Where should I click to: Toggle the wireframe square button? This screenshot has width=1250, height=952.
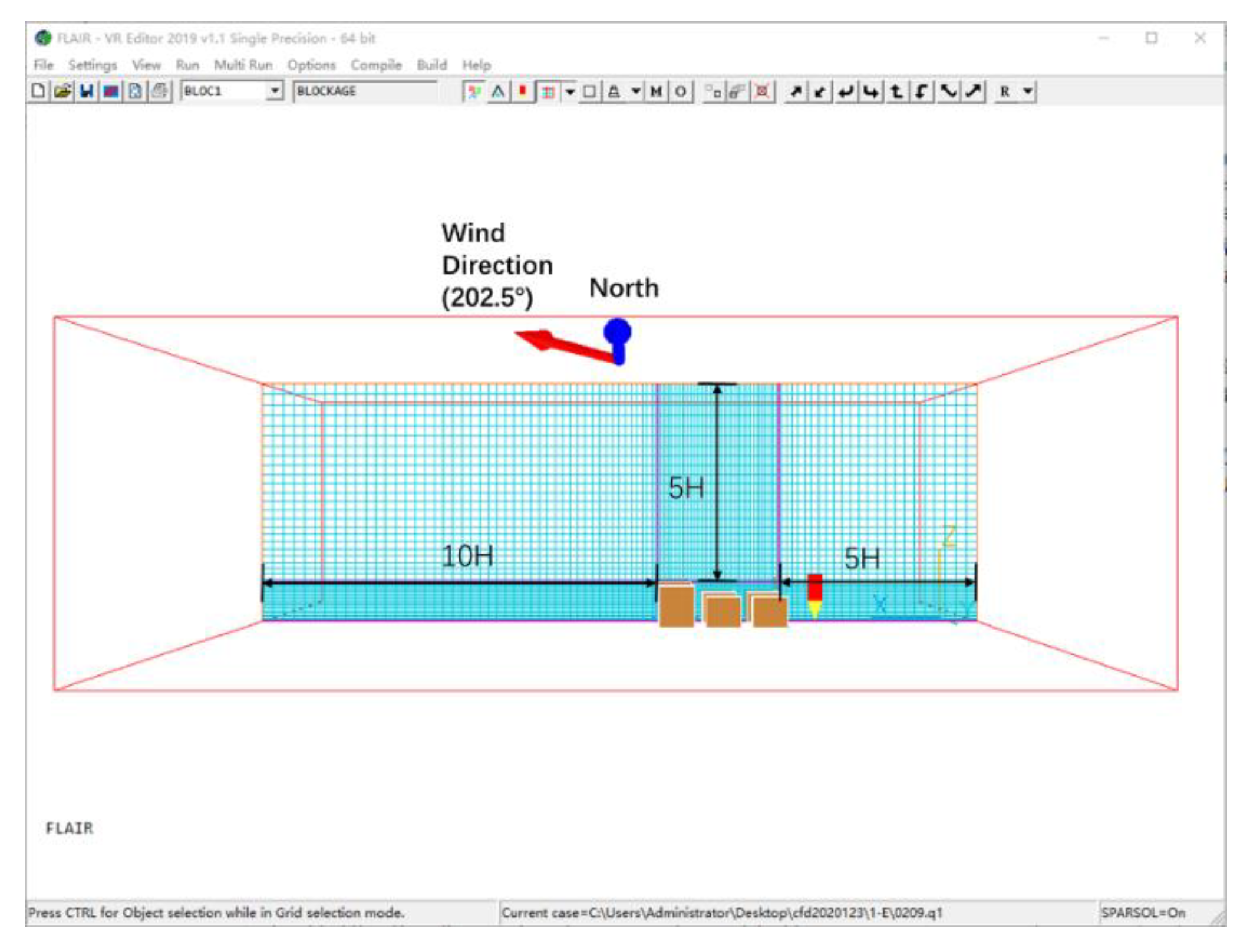tap(589, 91)
